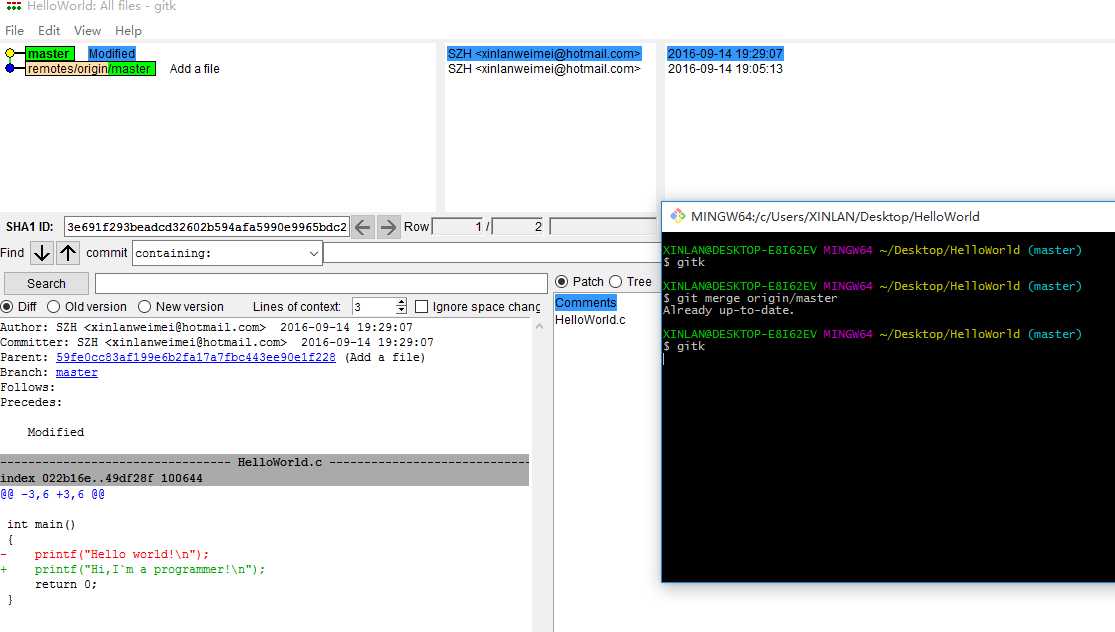Click the Search button

point(46,284)
